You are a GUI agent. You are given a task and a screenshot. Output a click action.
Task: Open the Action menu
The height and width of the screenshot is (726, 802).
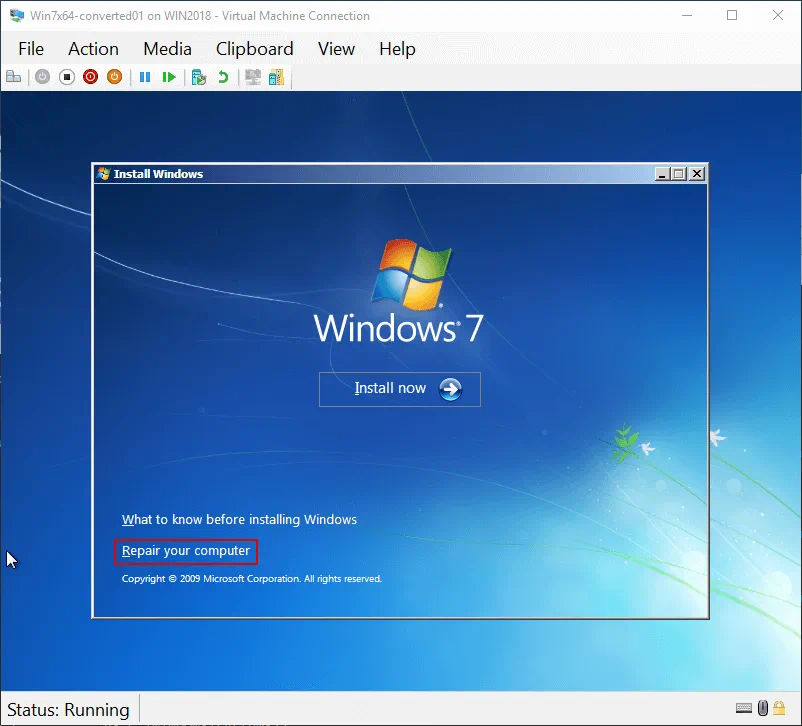coord(93,48)
